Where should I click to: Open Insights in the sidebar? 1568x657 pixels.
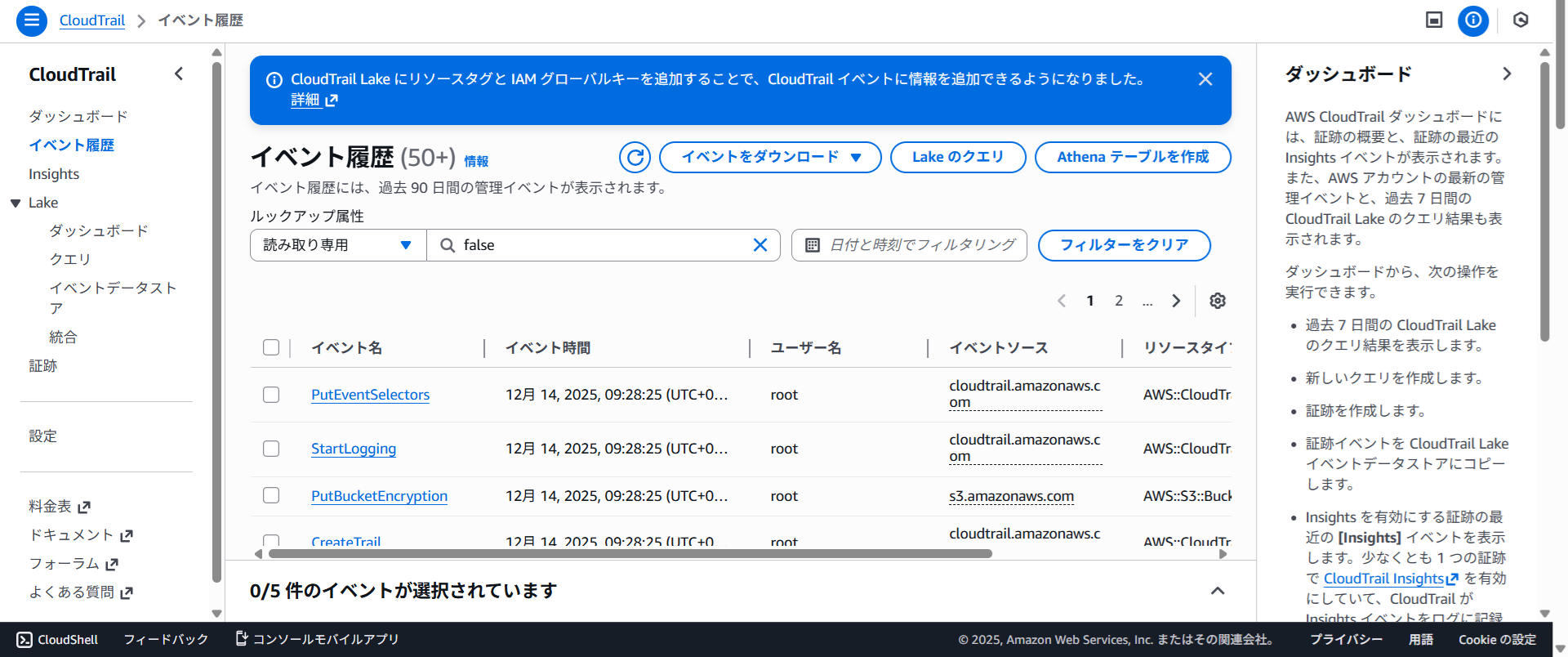pyautogui.click(x=54, y=174)
